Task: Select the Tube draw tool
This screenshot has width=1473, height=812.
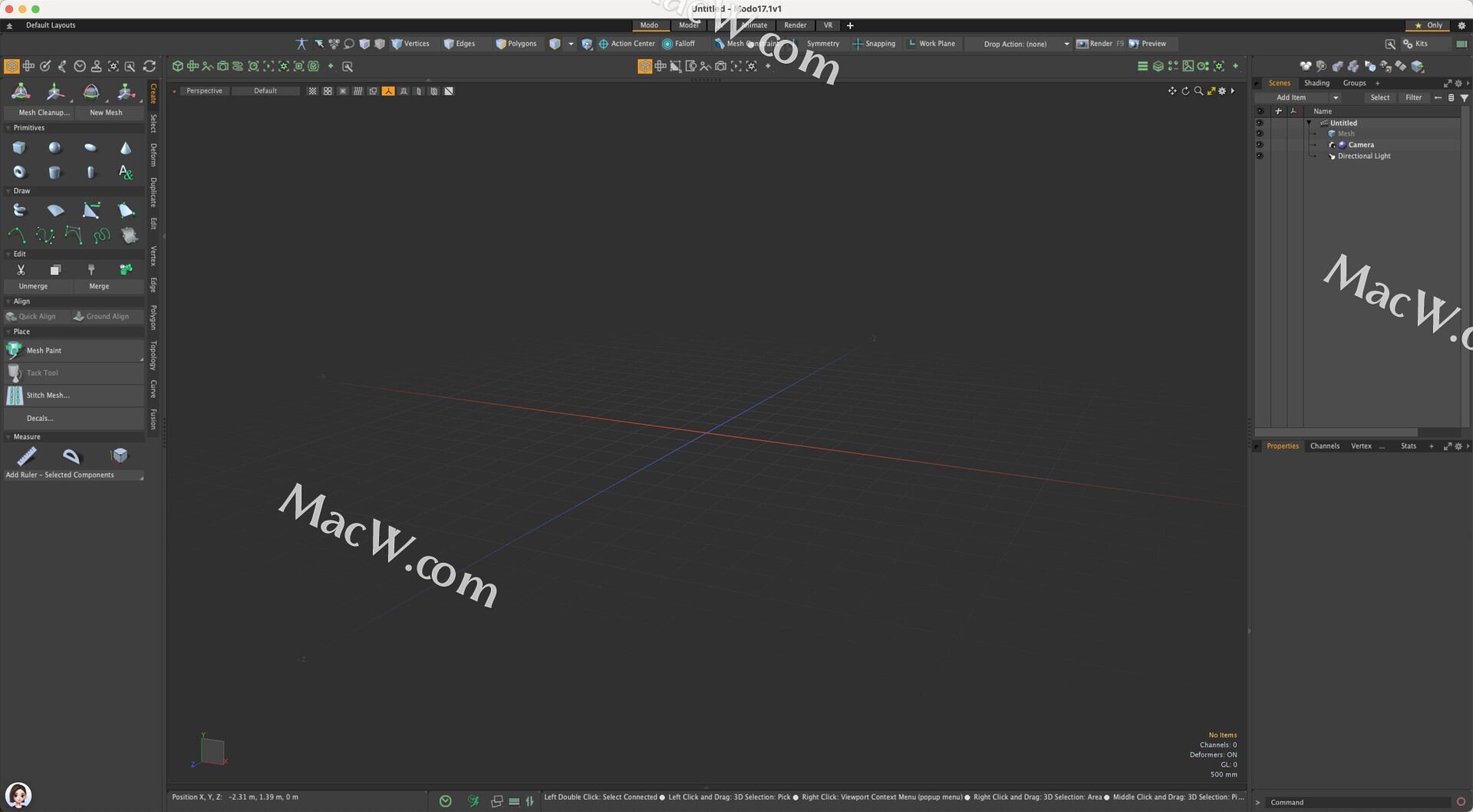Action: coord(19,210)
